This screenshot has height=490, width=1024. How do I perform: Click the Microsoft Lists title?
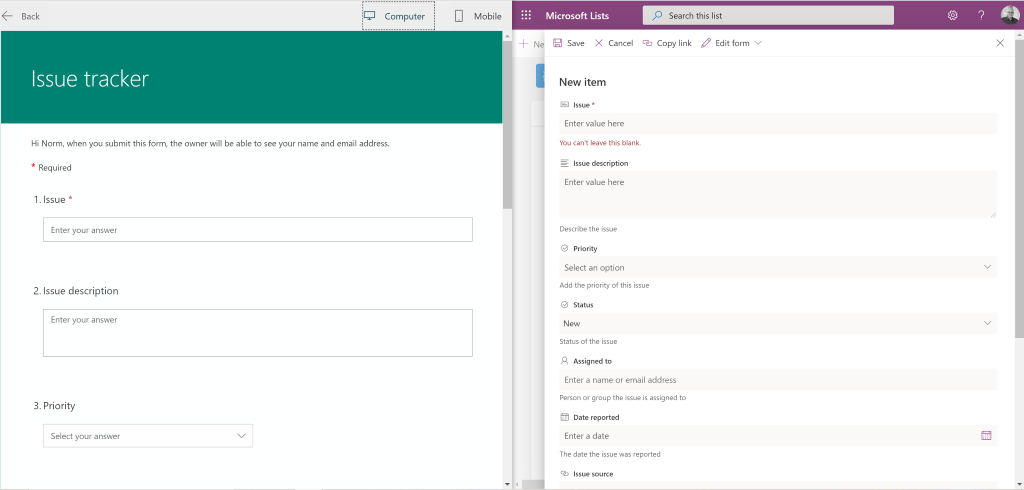(577, 16)
